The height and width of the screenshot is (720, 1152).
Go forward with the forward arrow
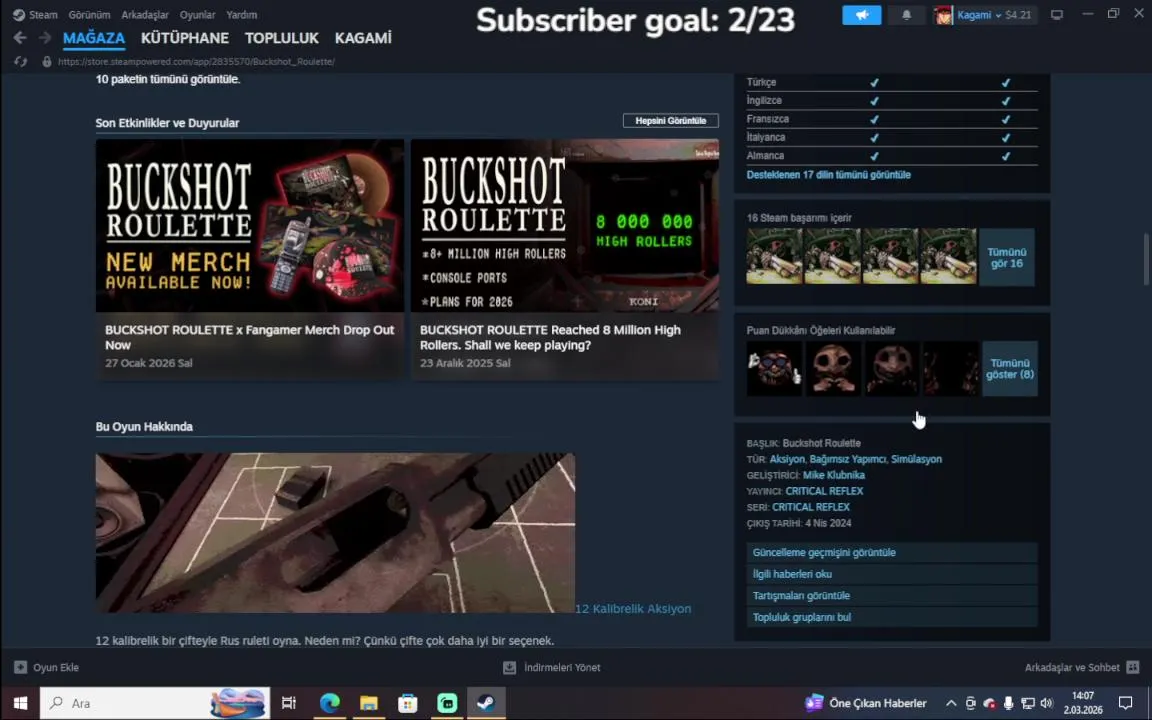[45, 37]
